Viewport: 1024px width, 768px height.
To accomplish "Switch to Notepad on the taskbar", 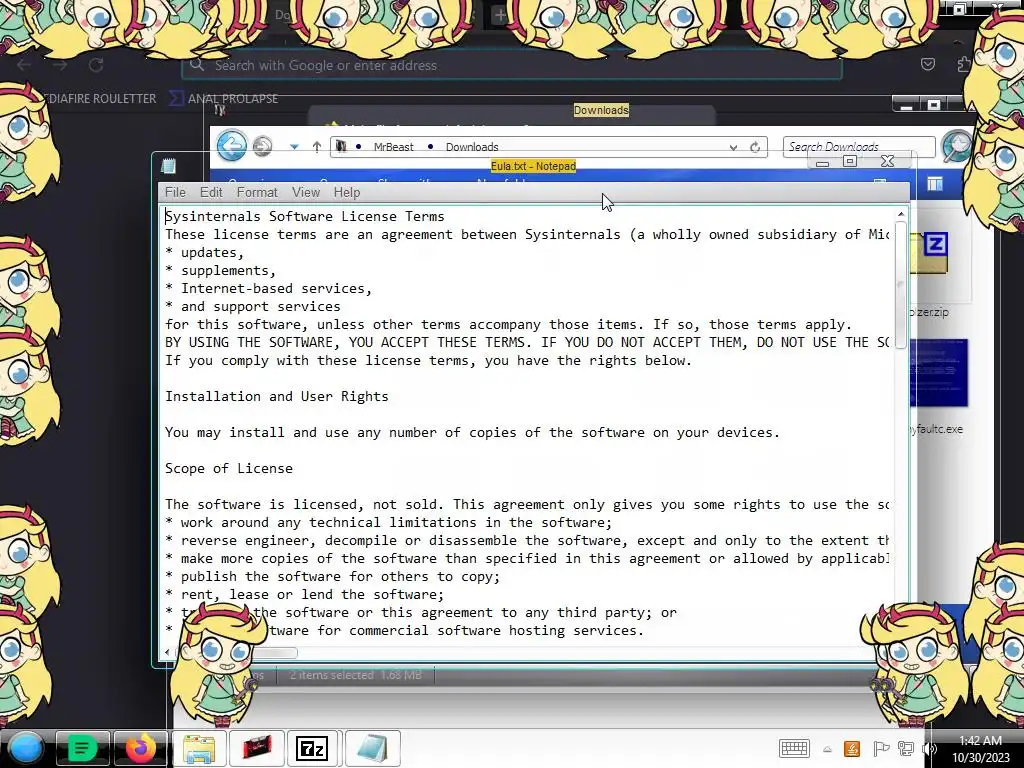I will pyautogui.click(x=372, y=748).
